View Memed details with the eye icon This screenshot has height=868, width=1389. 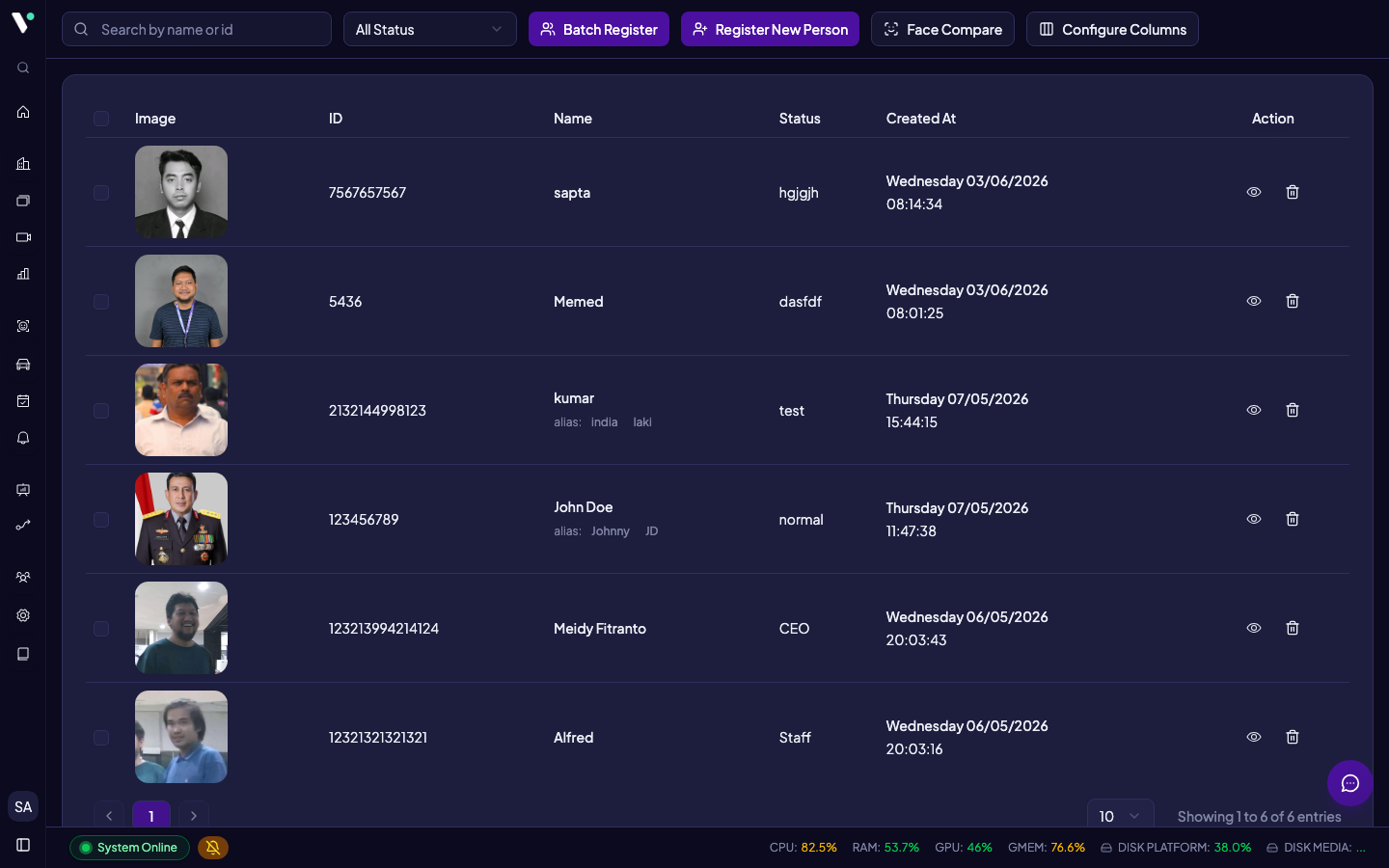[1254, 301]
